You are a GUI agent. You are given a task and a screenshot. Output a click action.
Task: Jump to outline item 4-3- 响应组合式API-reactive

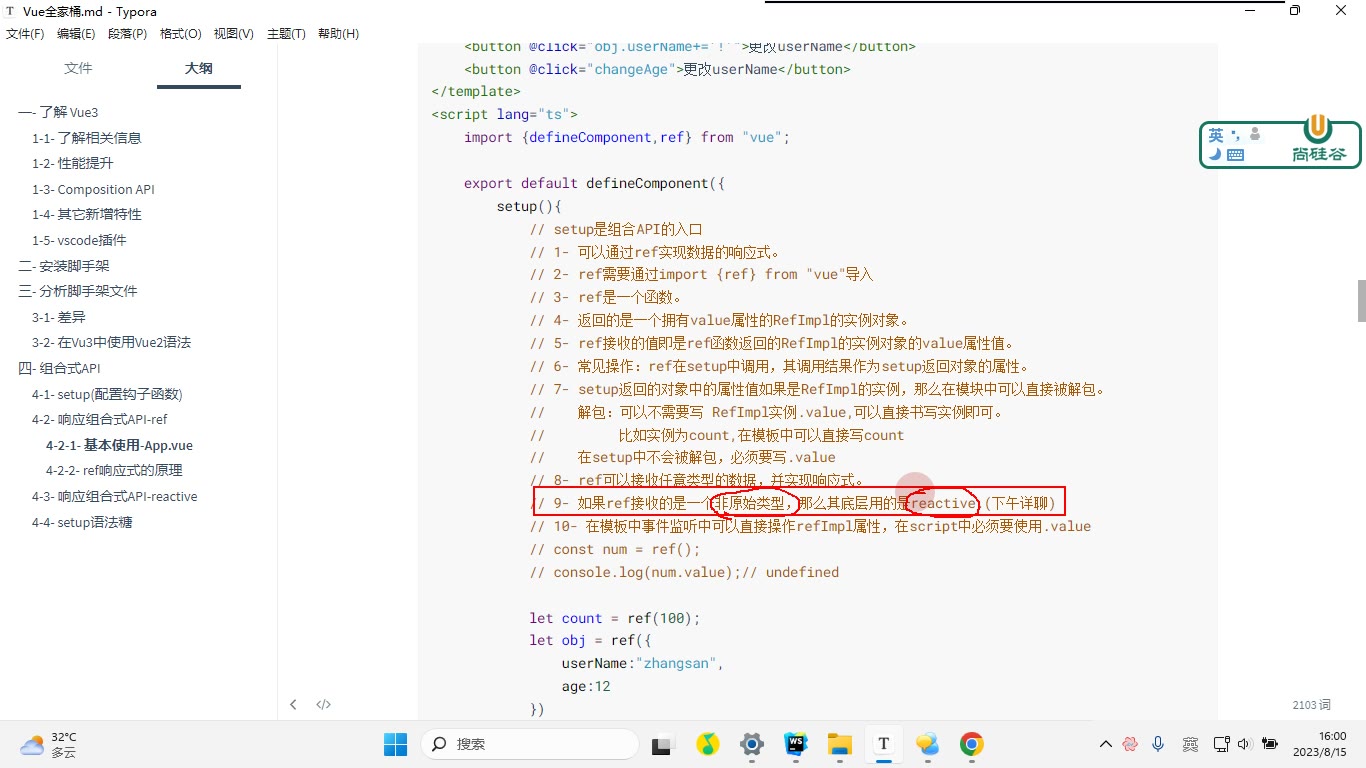click(x=115, y=496)
